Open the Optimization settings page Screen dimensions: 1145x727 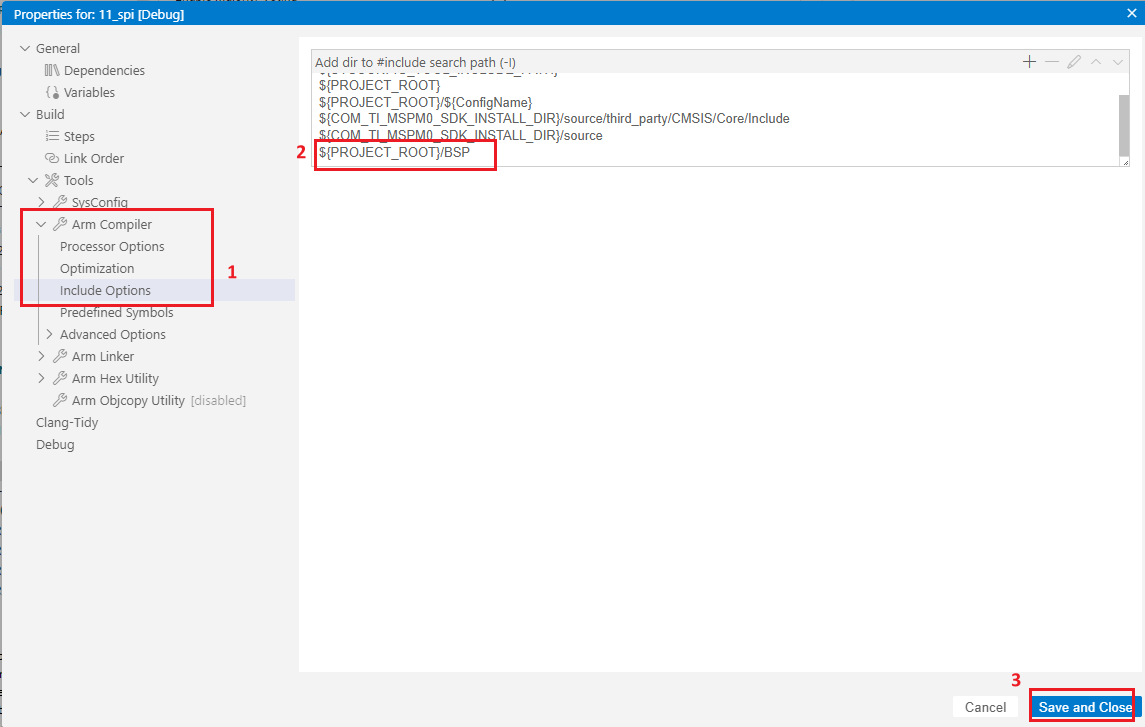pos(97,268)
